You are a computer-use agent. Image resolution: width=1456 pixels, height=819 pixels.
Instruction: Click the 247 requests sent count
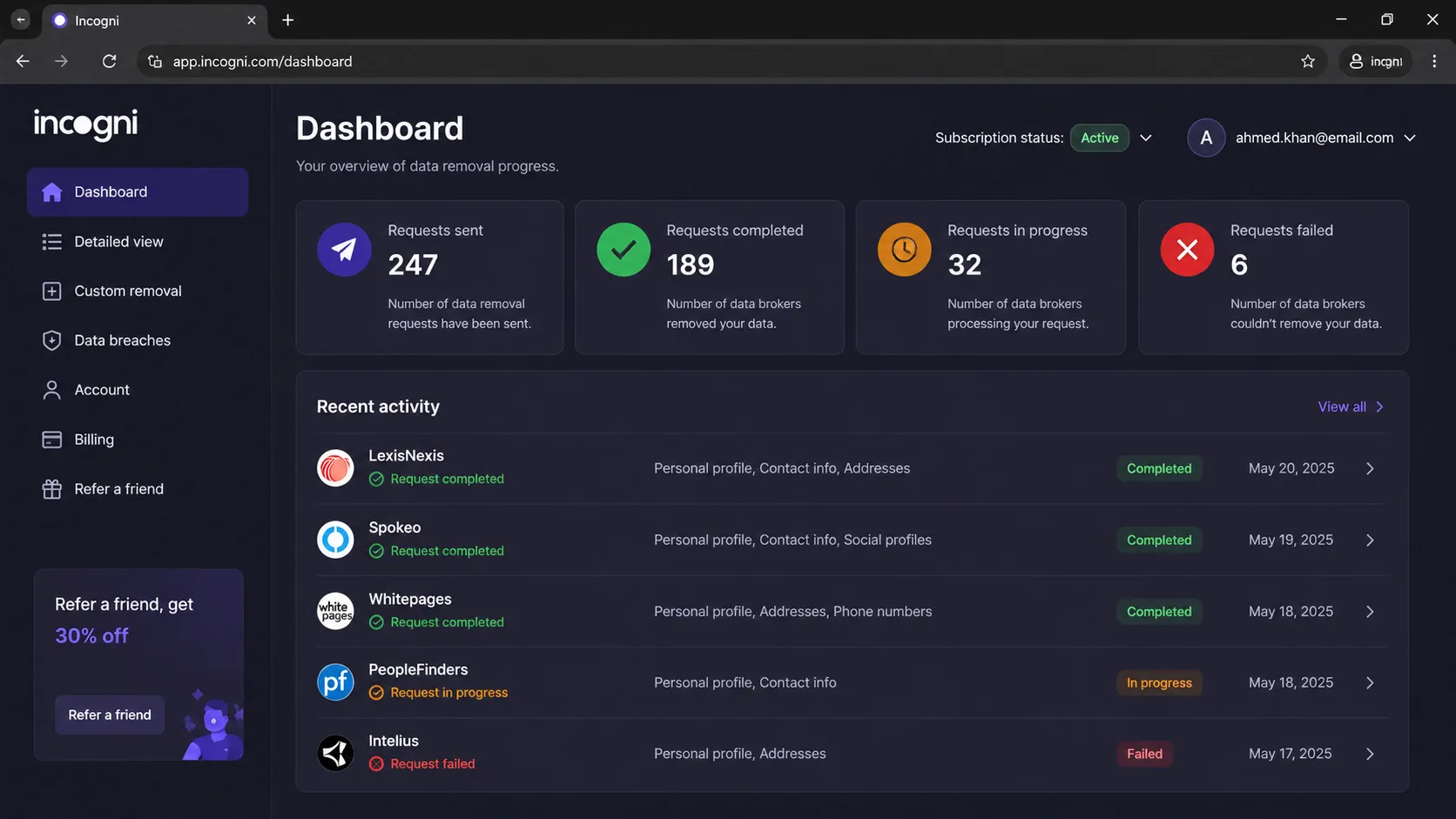[x=413, y=265]
